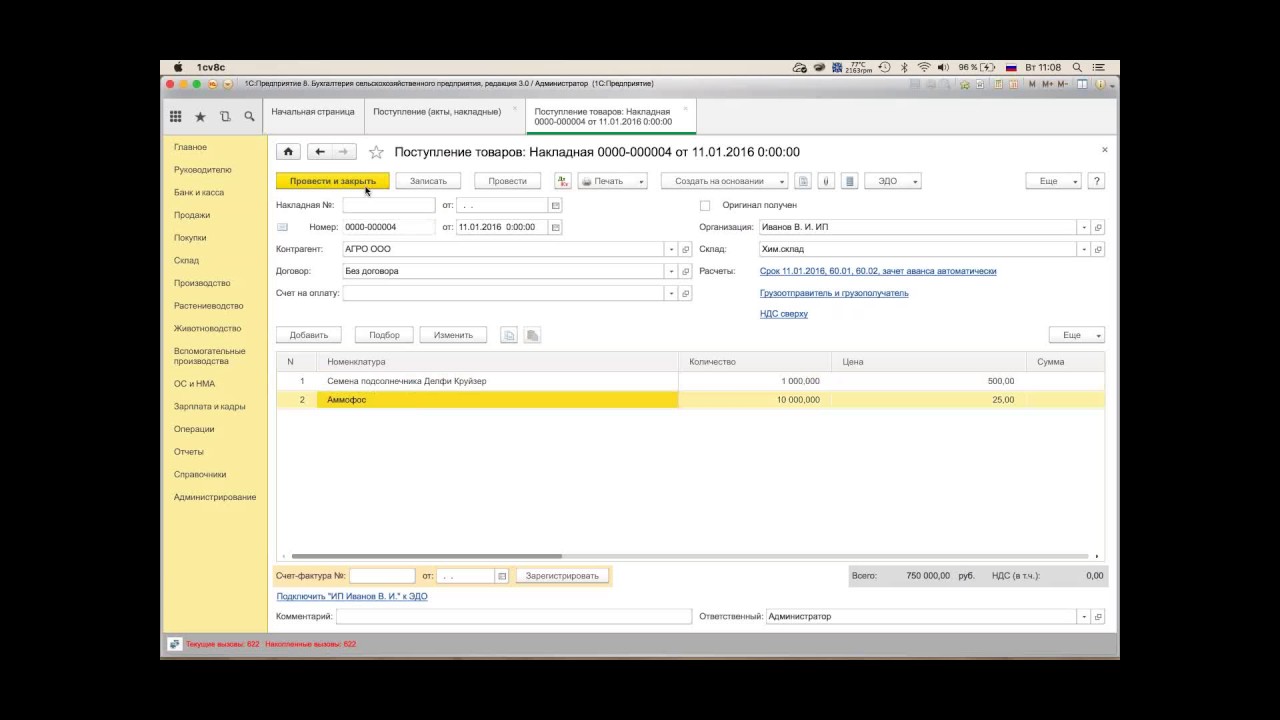Open the Банк и касса section

pyautogui.click(x=199, y=192)
